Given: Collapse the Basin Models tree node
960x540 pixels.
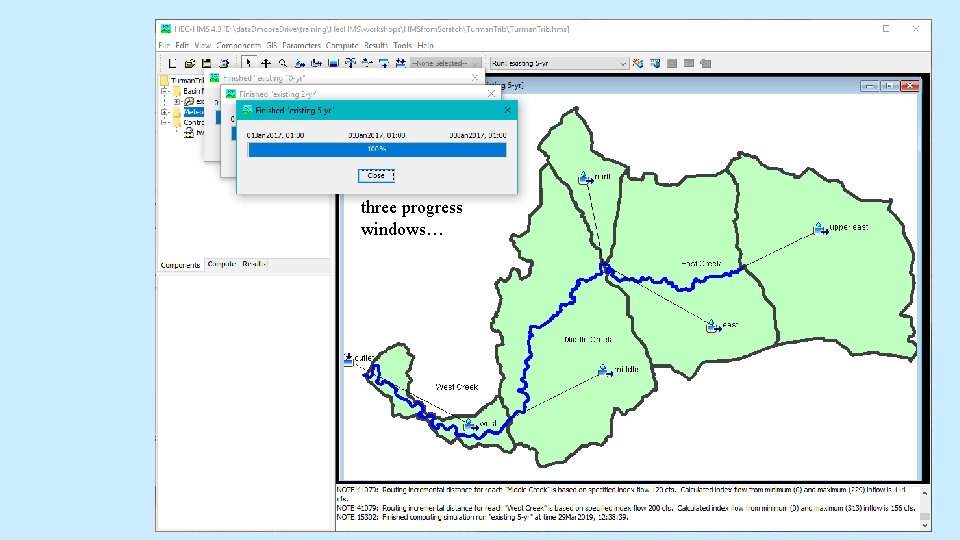Looking at the screenshot, I should click(165, 91).
